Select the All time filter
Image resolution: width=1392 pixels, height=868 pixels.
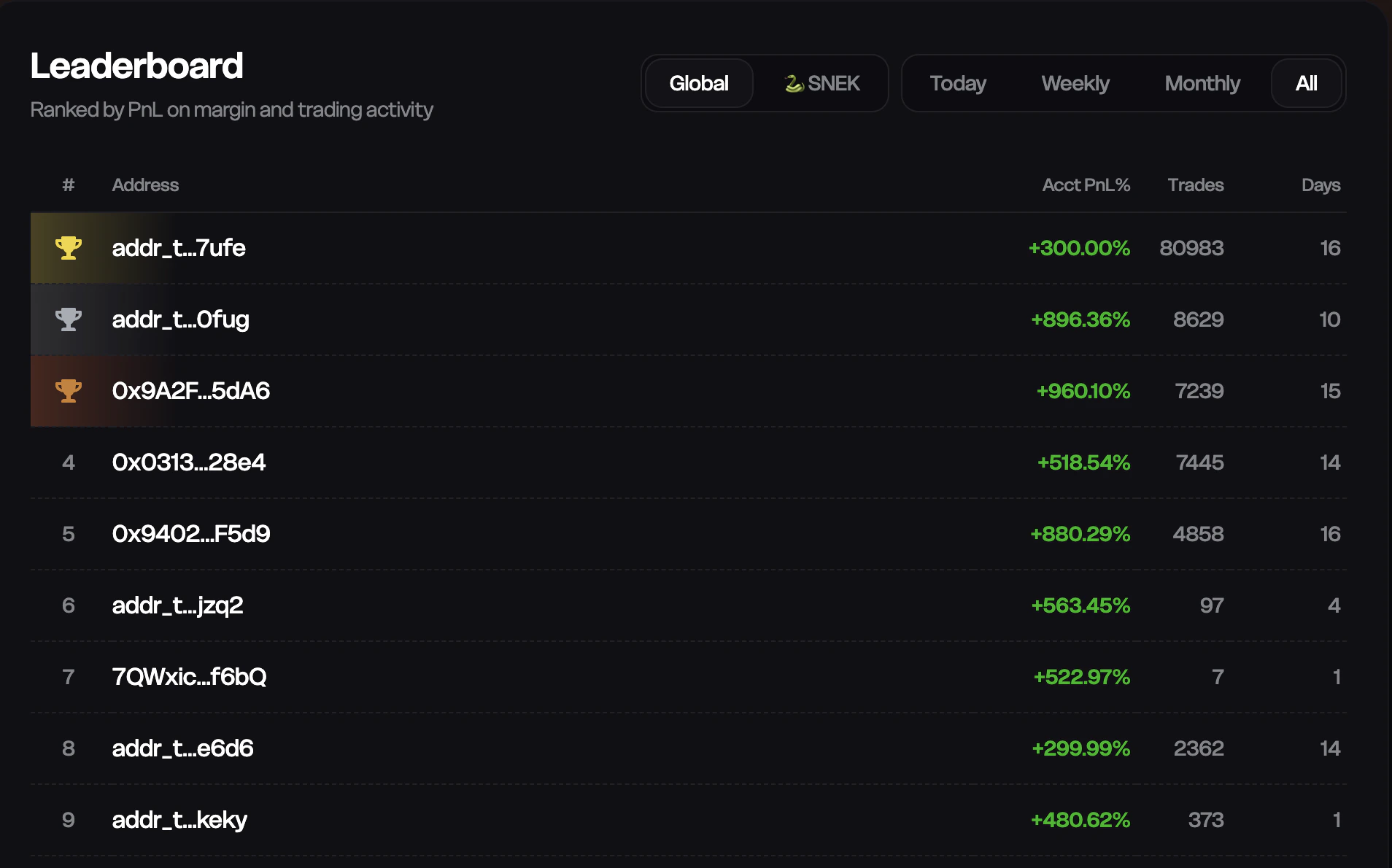point(1306,83)
